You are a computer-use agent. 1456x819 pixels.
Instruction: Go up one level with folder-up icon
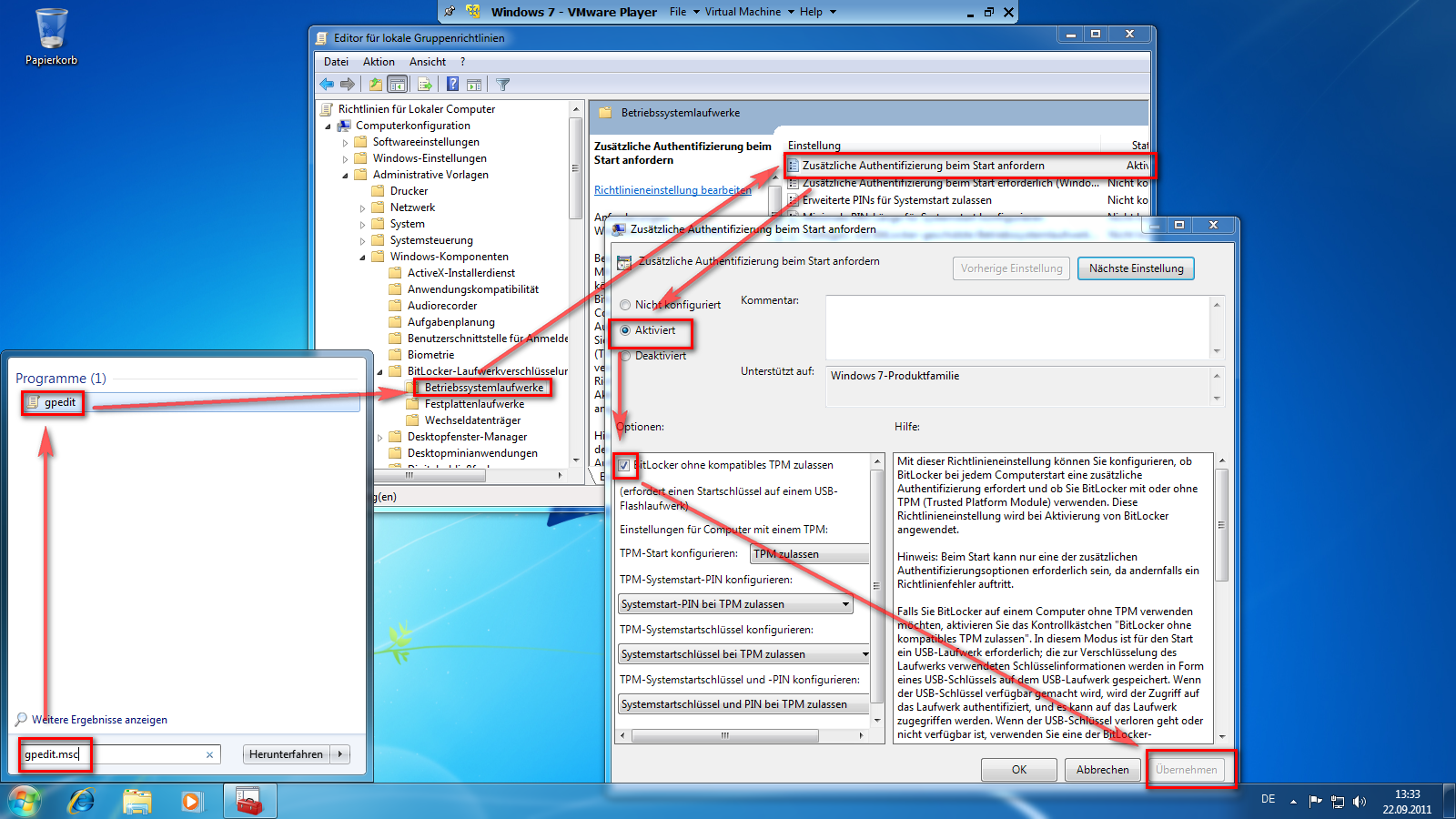(x=375, y=85)
